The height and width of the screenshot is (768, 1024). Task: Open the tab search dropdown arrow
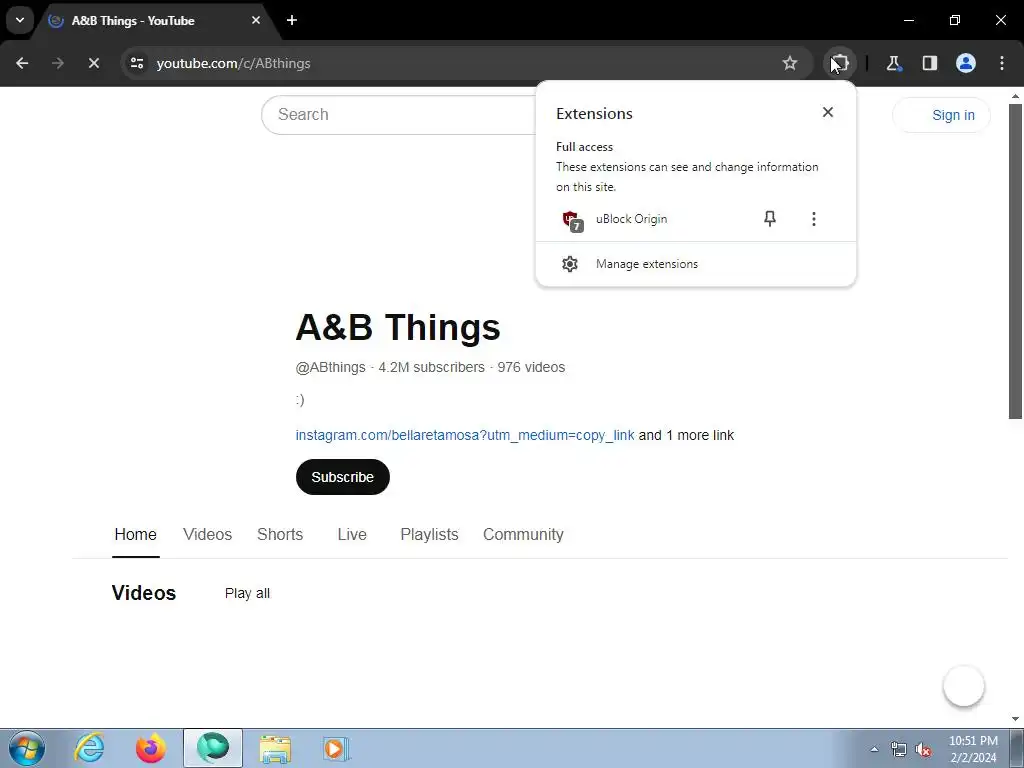20,20
